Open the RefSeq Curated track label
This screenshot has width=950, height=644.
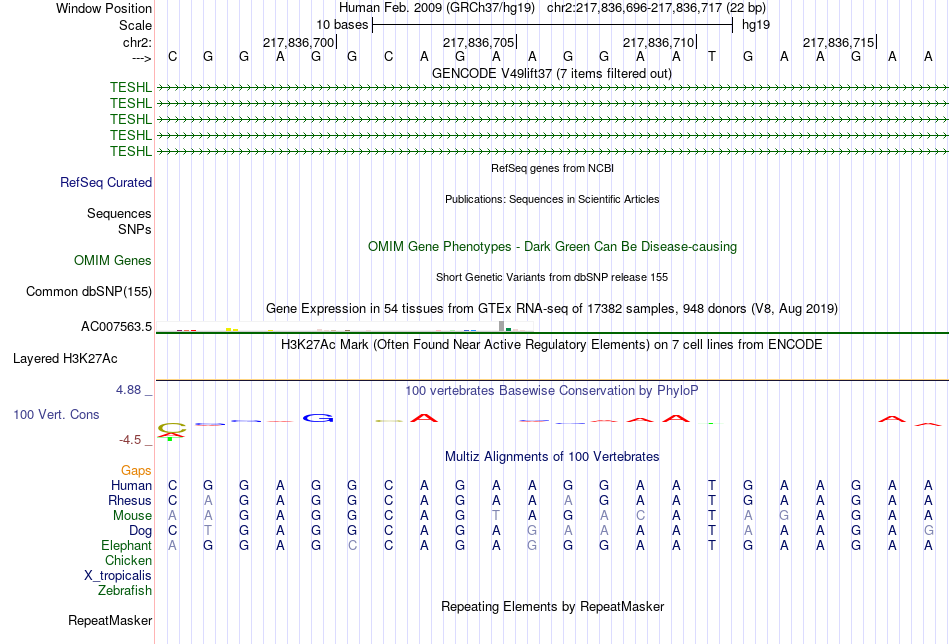point(106,182)
